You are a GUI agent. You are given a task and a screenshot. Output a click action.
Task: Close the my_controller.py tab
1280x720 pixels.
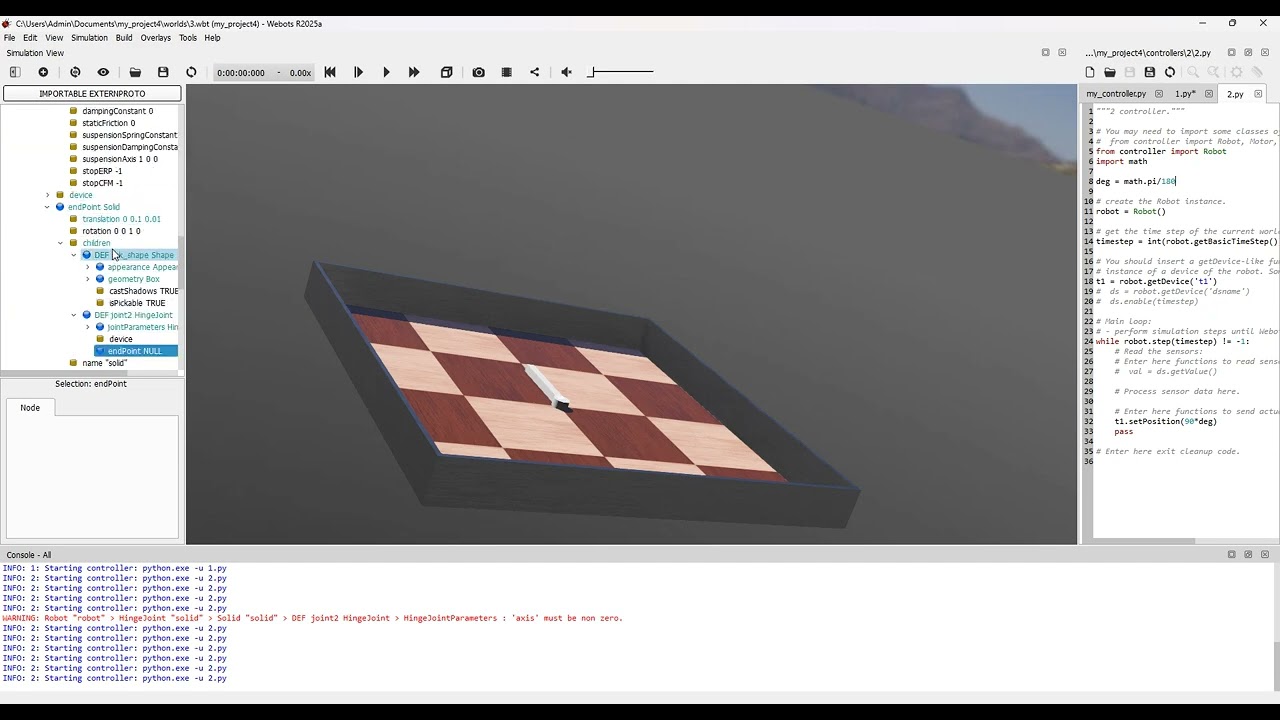tap(1158, 94)
